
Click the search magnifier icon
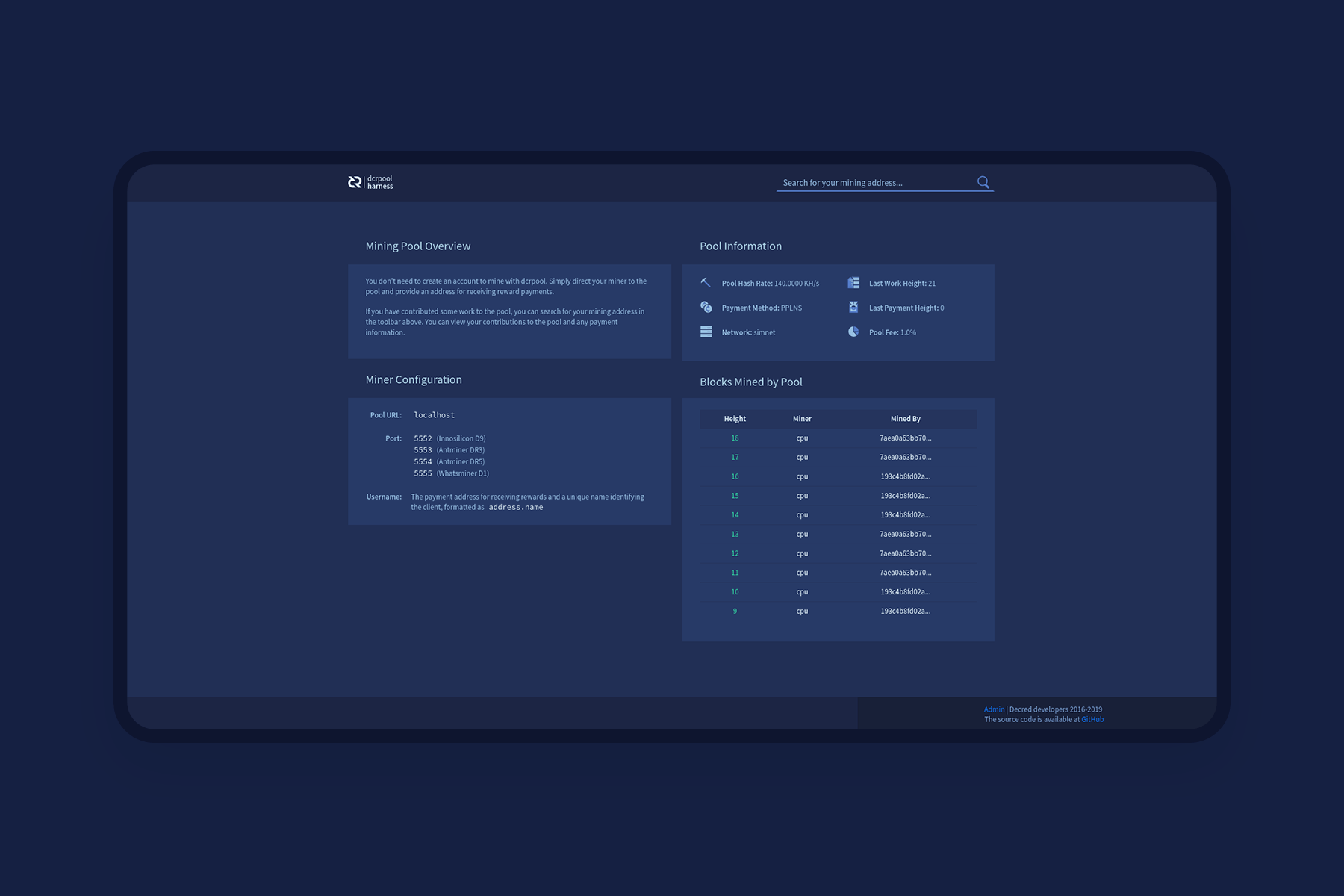[983, 182]
